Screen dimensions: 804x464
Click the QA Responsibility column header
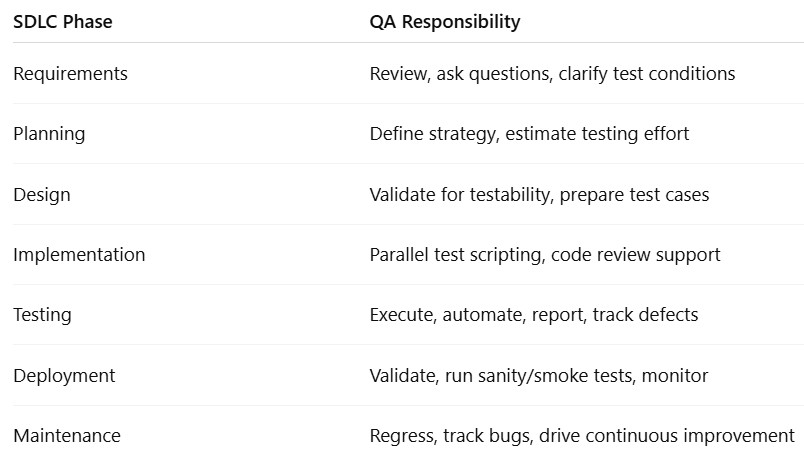pos(445,22)
